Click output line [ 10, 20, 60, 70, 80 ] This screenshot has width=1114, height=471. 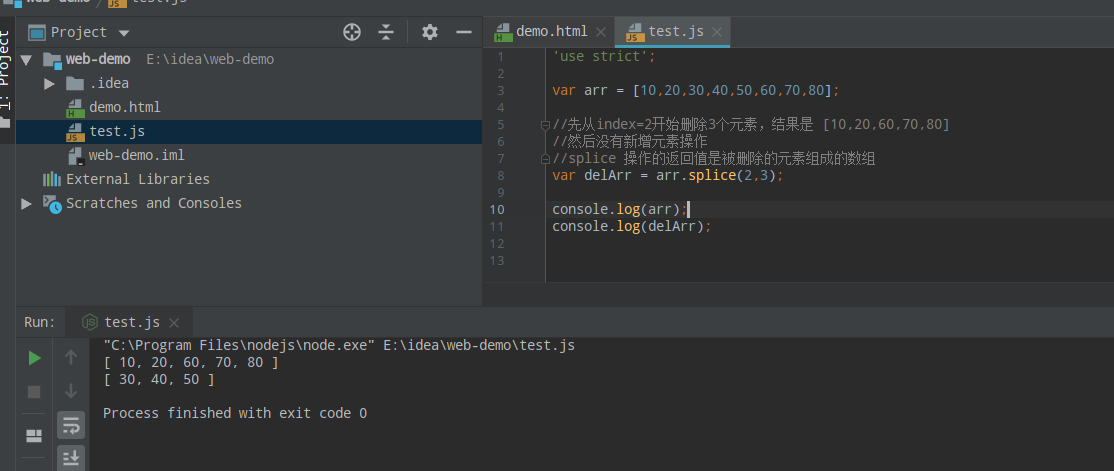point(190,363)
